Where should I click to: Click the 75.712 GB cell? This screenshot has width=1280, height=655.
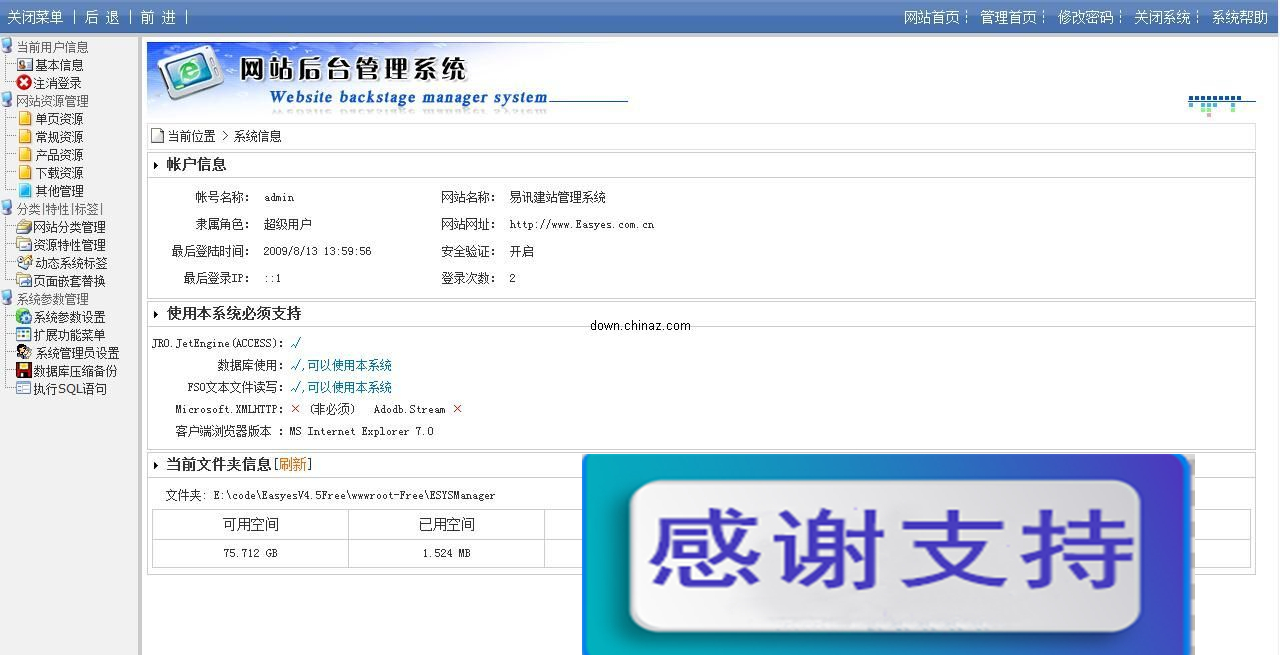coord(250,553)
